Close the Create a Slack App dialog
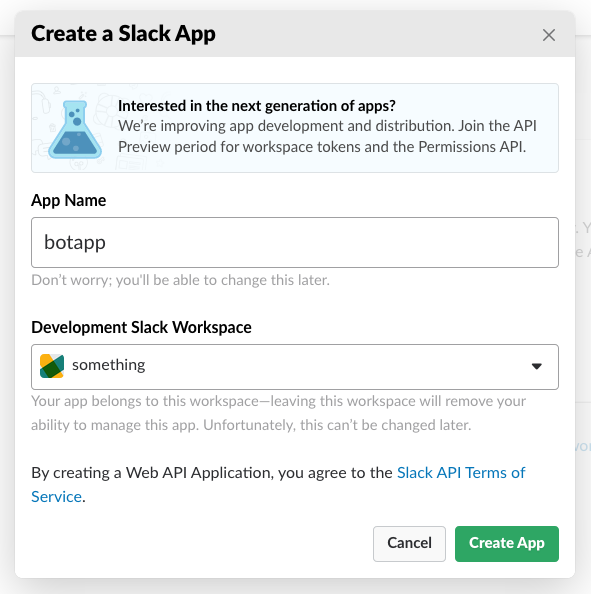The height and width of the screenshot is (594, 591). pyautogui.click(x=549, y=35)
